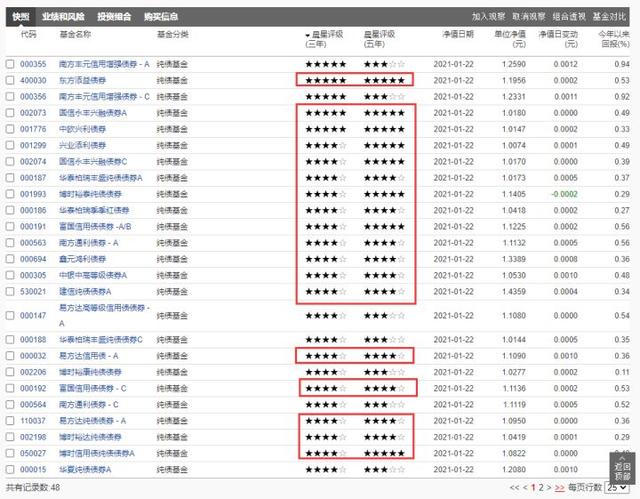Open fund code link 000563

[33, 243]
